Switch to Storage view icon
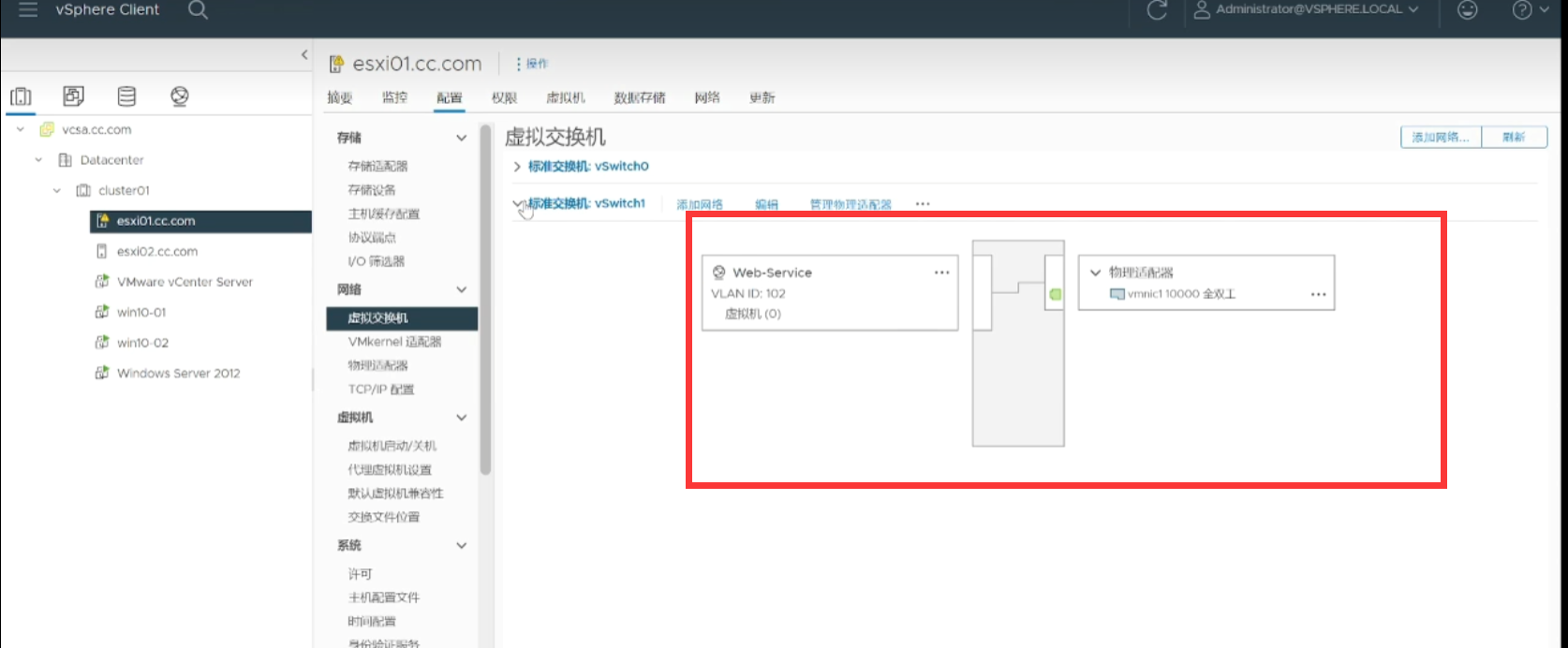Image resolution: width=1568 pixels, height=648 pixels. [126, 96]
